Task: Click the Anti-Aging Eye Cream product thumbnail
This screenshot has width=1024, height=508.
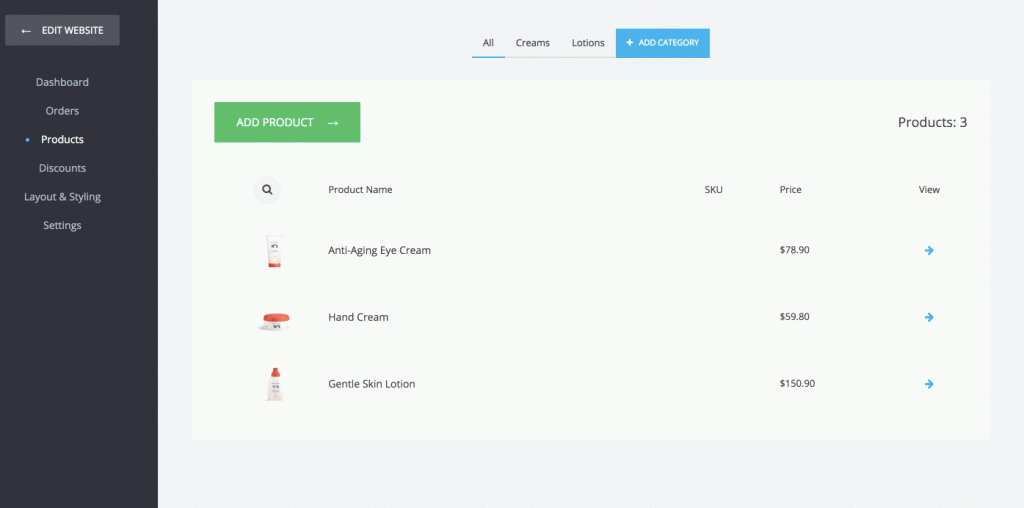Action: point(274,251)
